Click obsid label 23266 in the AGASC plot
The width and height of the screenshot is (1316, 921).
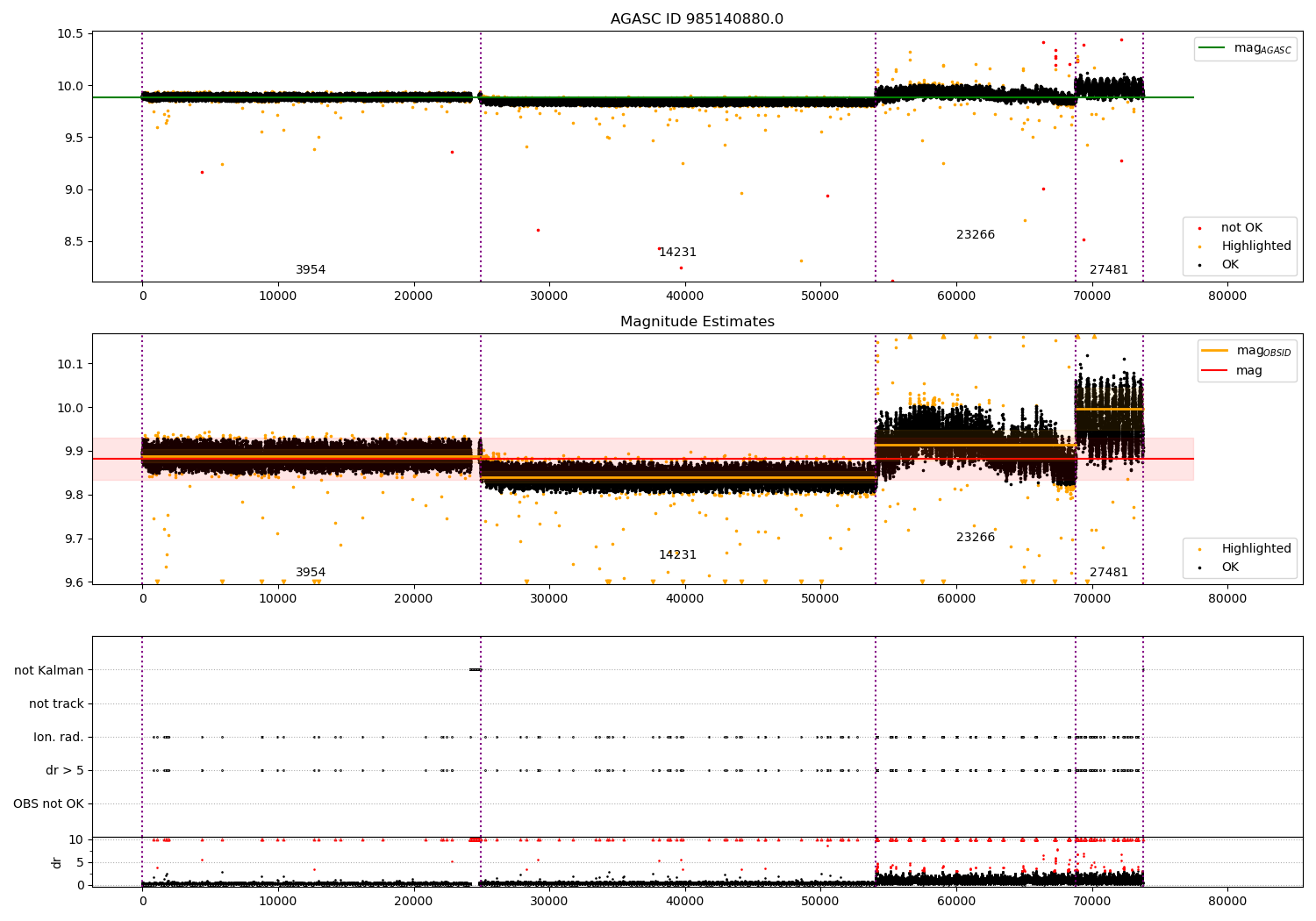point(976,235)
